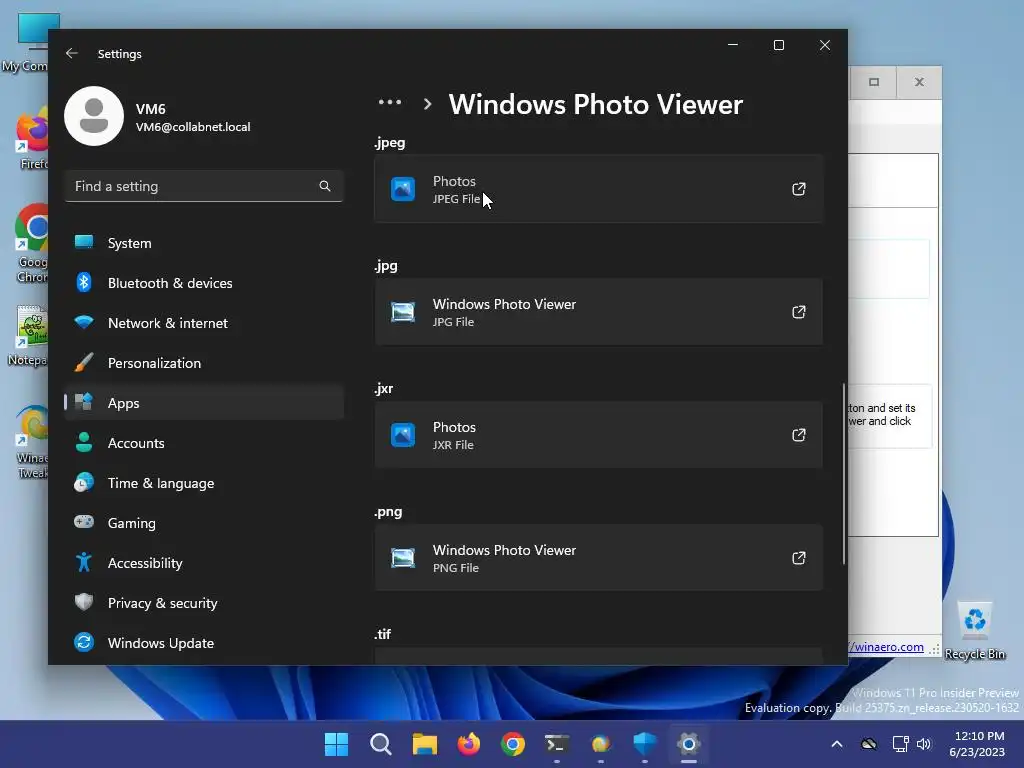Launch Google Chrome from the taskbar

pyautogui.click(x=513, y=744)
